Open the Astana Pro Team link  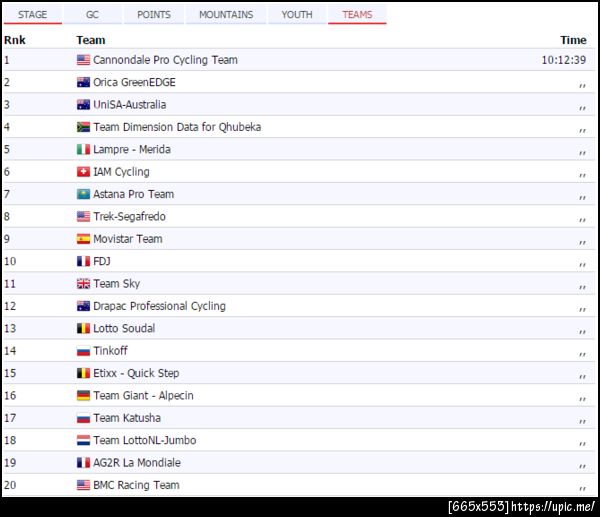(x=134, y=194)
